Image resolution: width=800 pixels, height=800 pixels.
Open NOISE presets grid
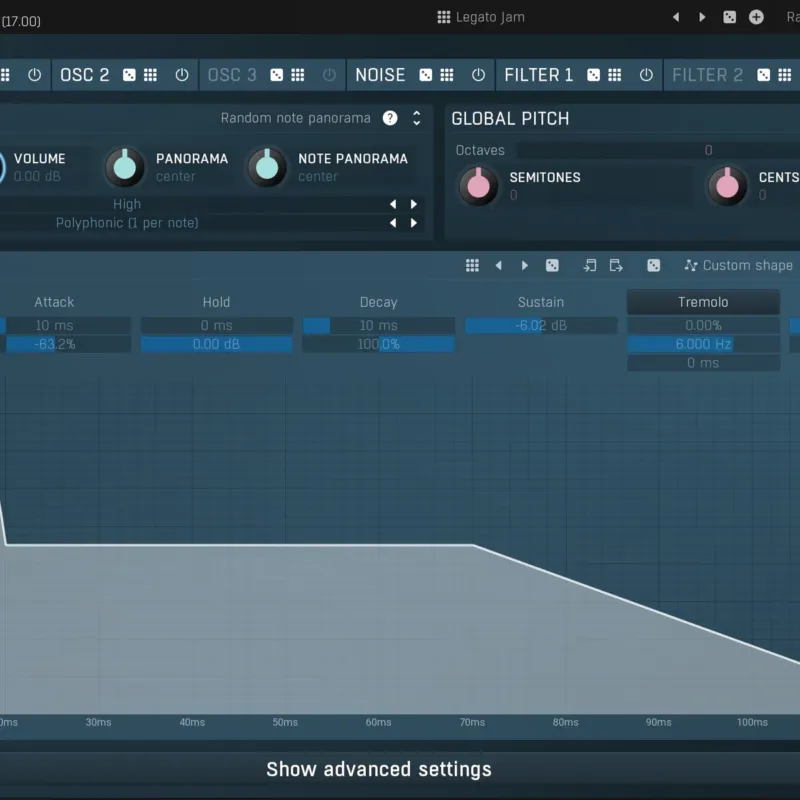point(446,75)
